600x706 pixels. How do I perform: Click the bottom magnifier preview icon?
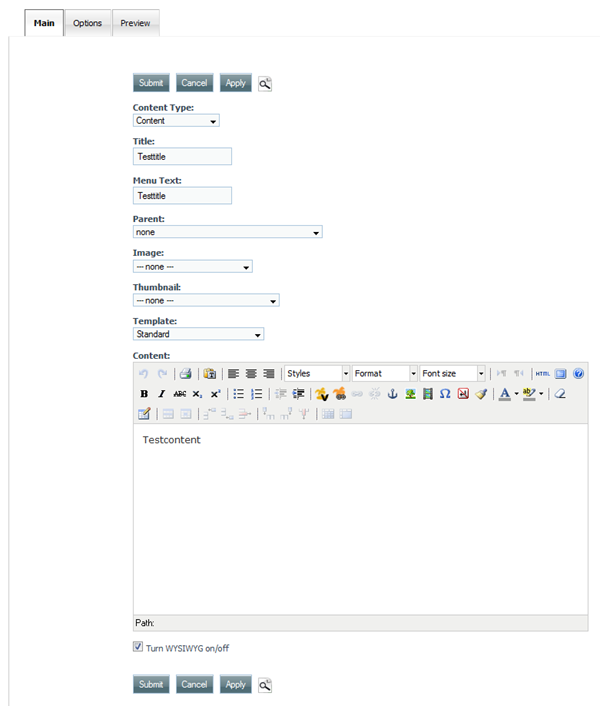tap(265, 685)
